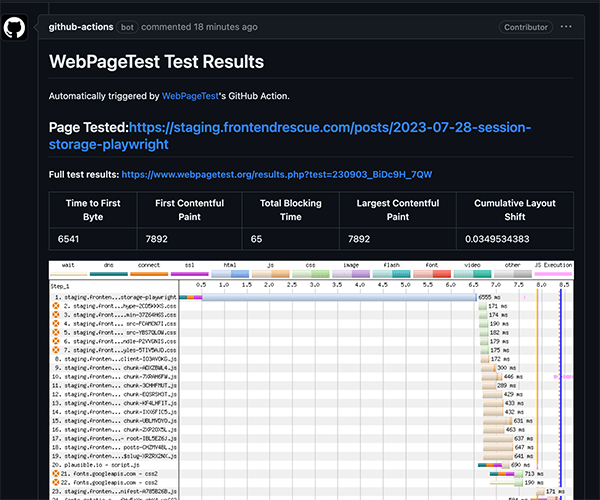Click waterfall row 23 manifest js request
Screen dimensions: 600x500
114,491
